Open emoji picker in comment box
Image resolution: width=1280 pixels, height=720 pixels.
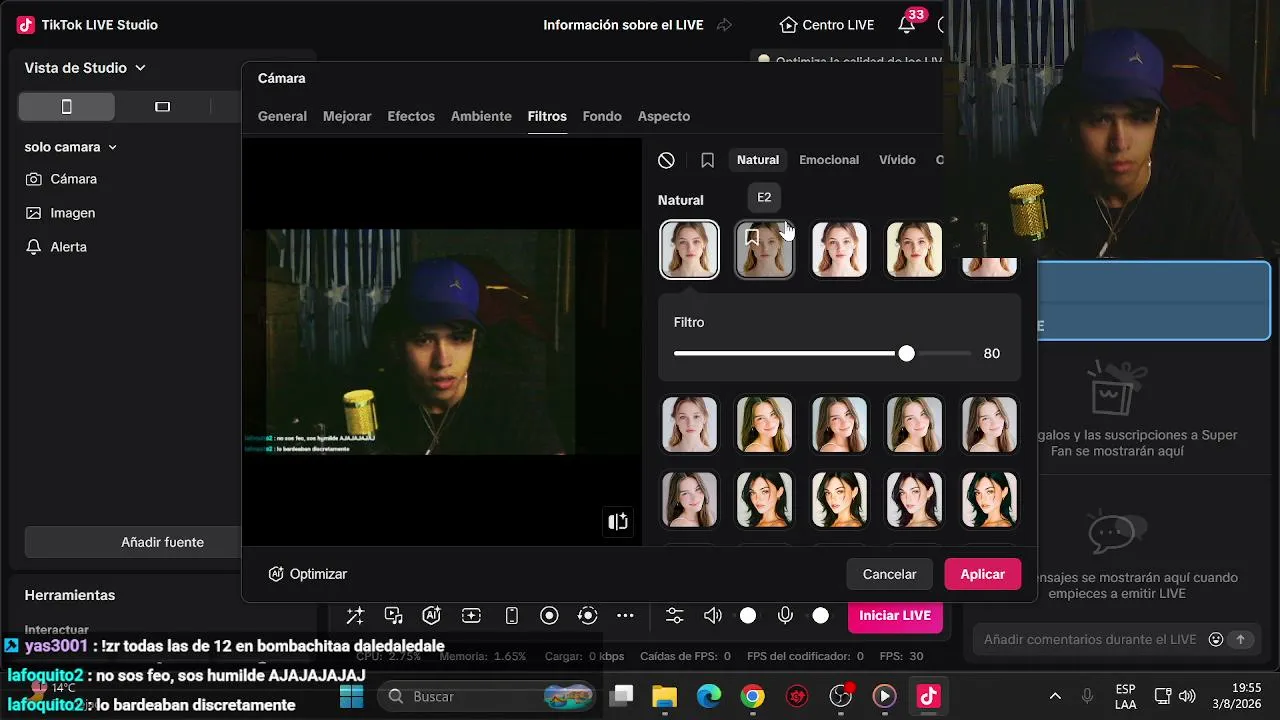point(1216,640)
